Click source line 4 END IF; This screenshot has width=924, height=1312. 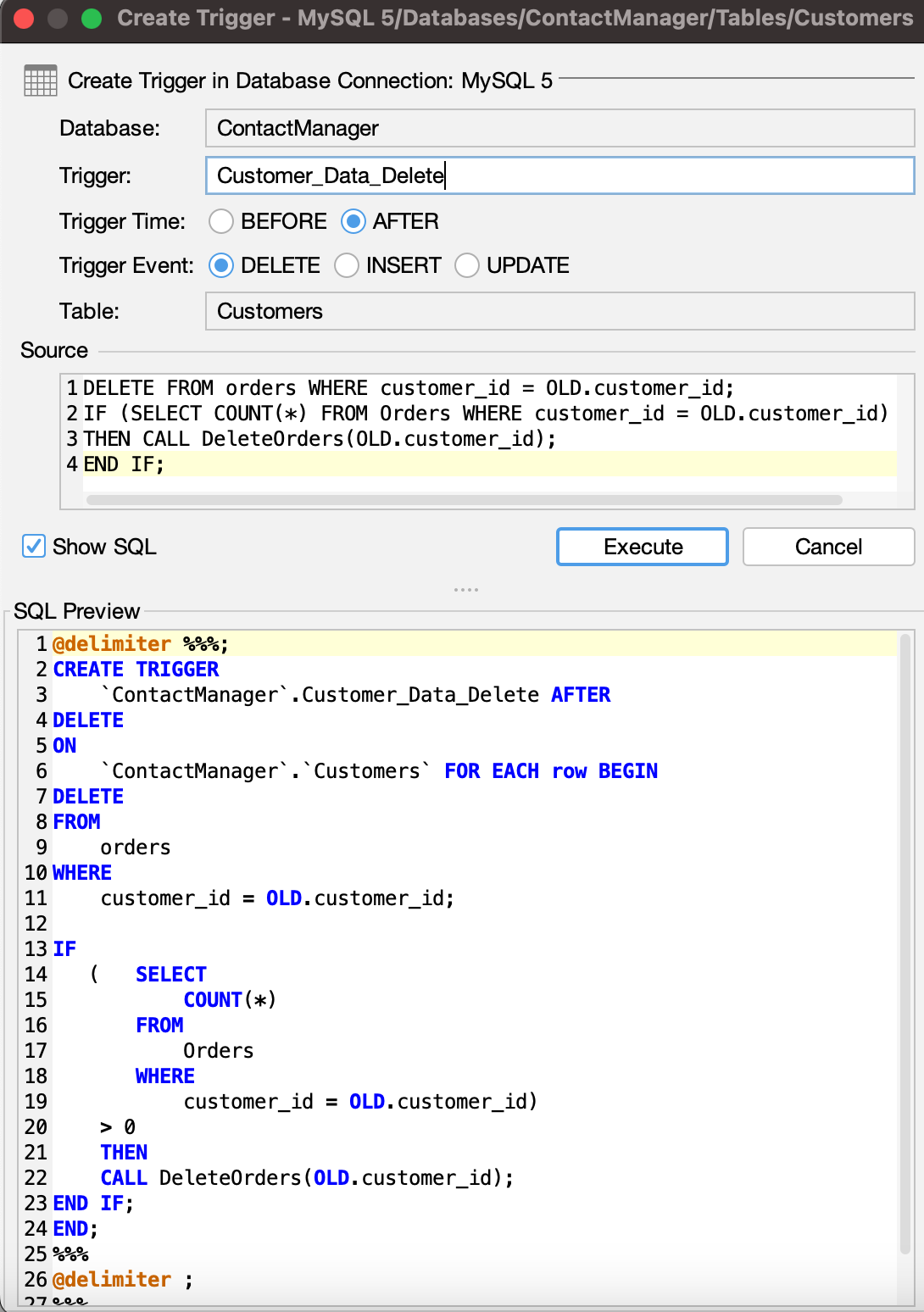tap(124, 464)
